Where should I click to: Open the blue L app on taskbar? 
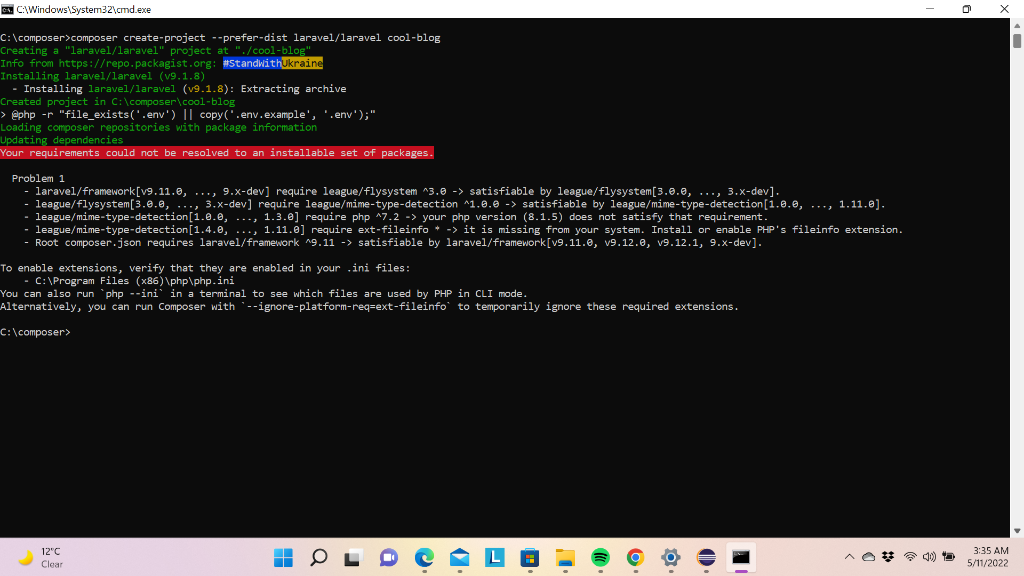(494, 558)
